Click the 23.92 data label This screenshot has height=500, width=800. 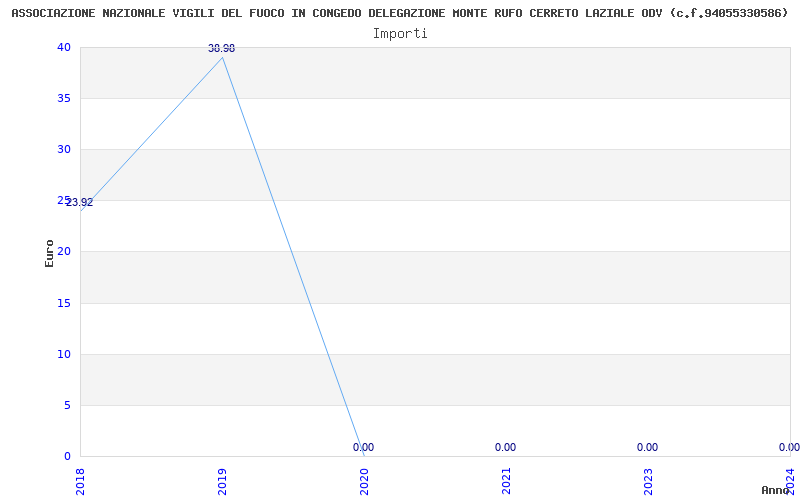(80, 203)
